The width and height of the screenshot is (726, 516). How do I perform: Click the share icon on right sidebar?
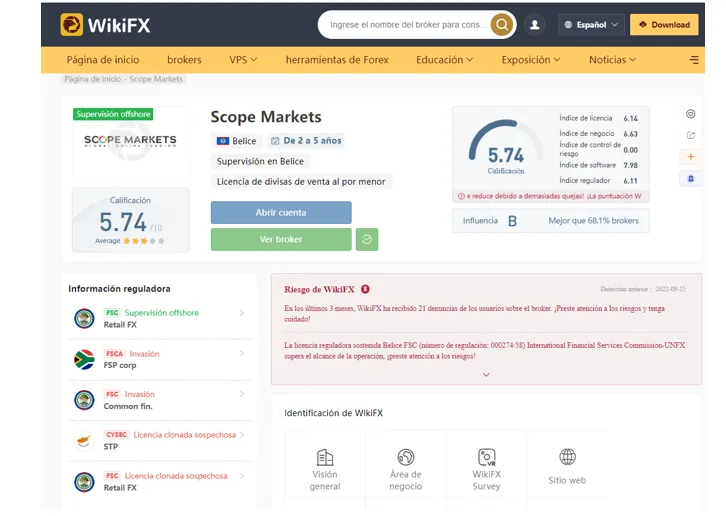(x=690, y=135)
